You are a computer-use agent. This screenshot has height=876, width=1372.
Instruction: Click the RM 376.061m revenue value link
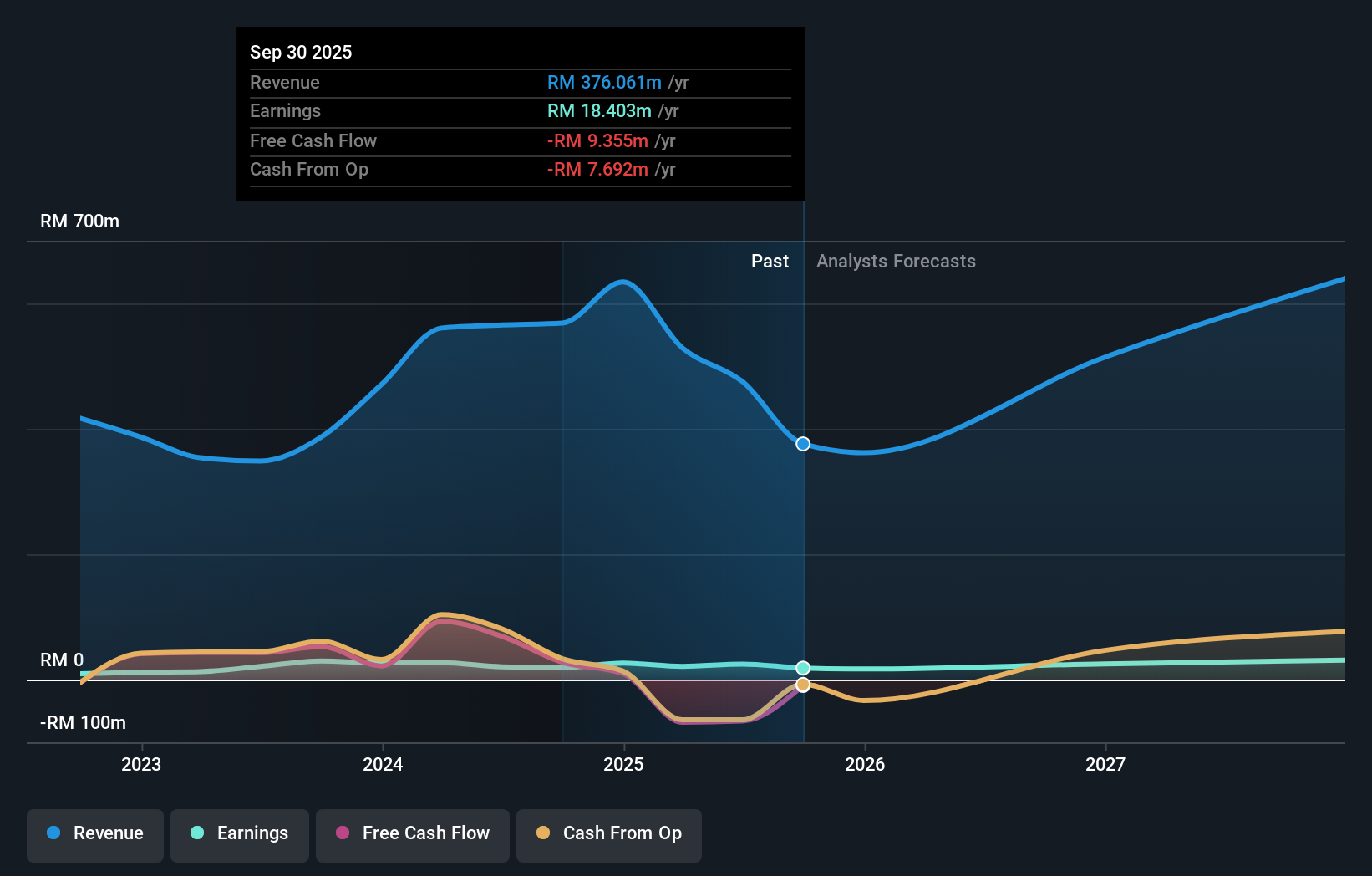(x=603, y=83)
